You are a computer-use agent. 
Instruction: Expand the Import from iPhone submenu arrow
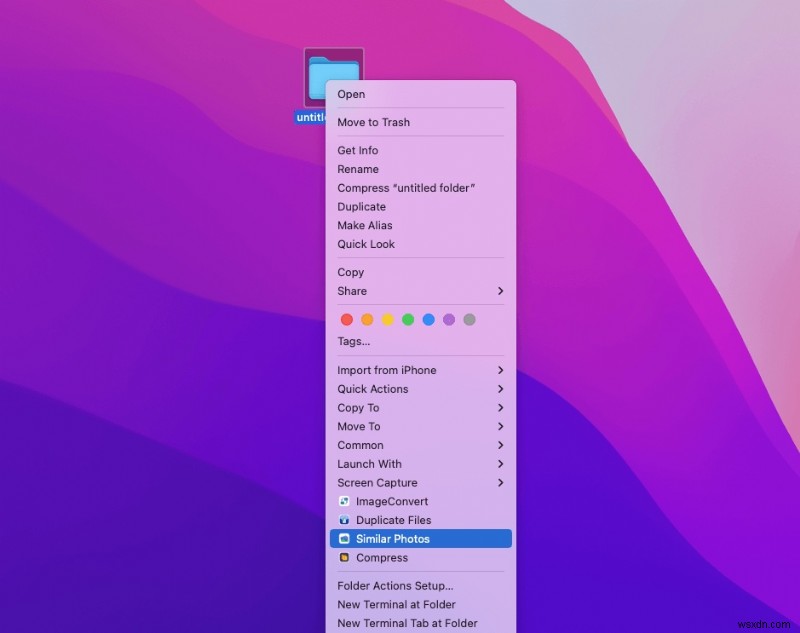(x=501, y=370)
